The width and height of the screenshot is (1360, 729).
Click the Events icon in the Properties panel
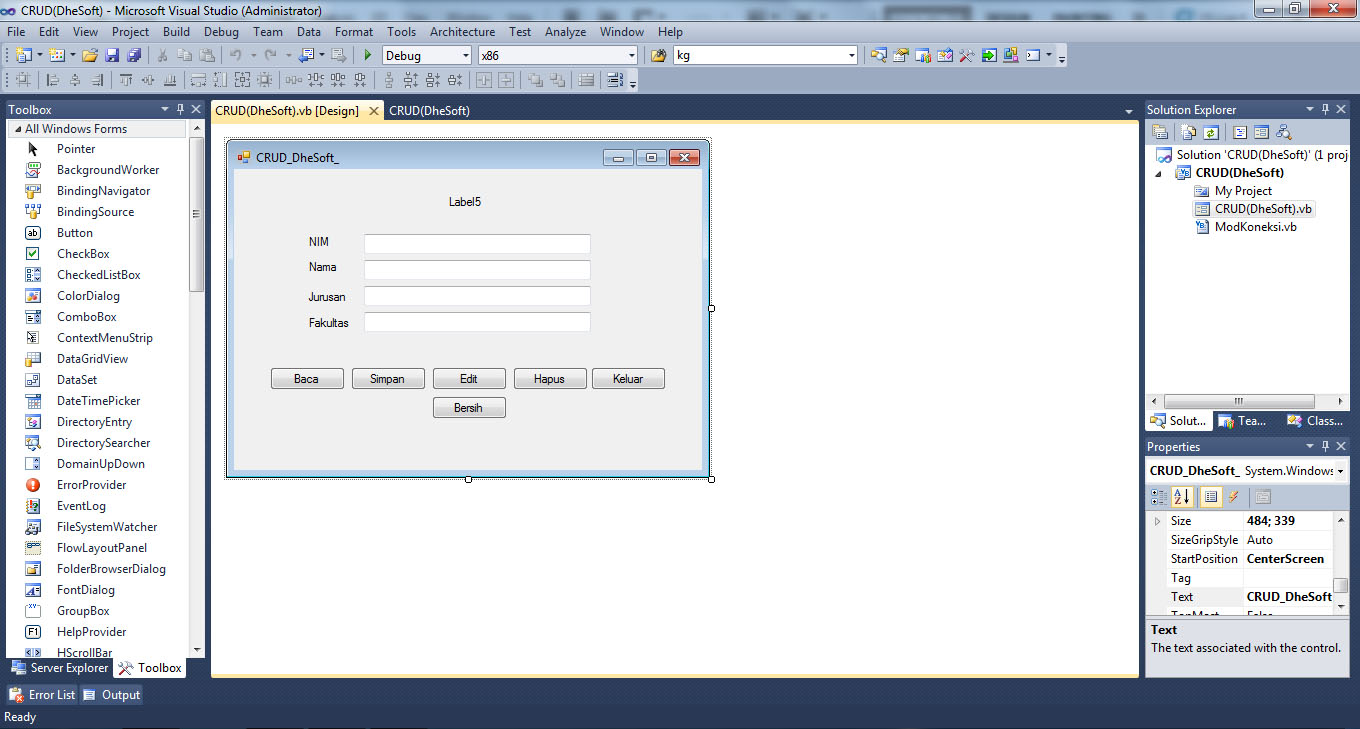[1233, 497]
